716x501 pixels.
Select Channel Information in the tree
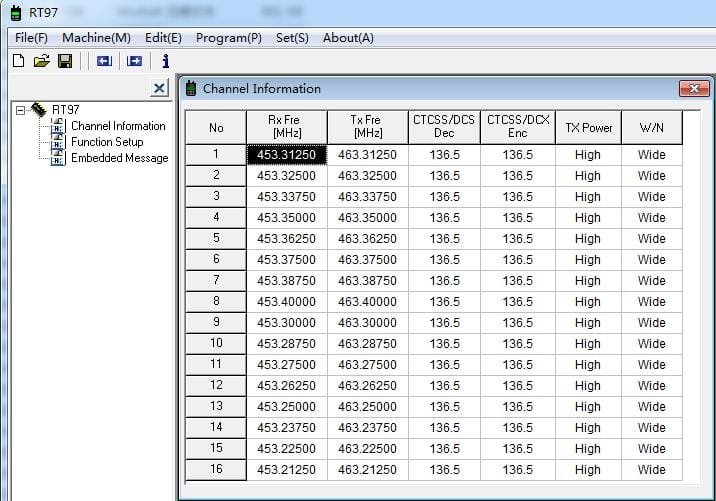tap(117, 126)
